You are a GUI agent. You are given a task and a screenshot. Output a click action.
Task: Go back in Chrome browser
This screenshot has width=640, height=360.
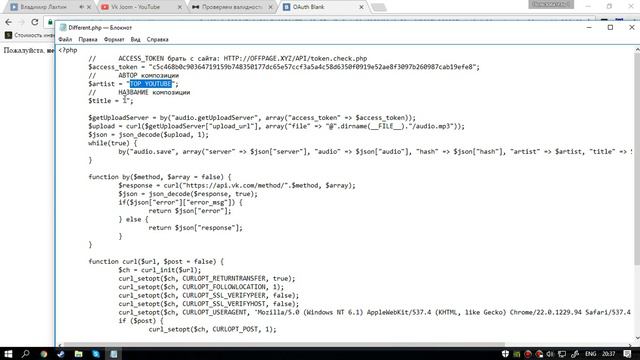tap(9, 22)
